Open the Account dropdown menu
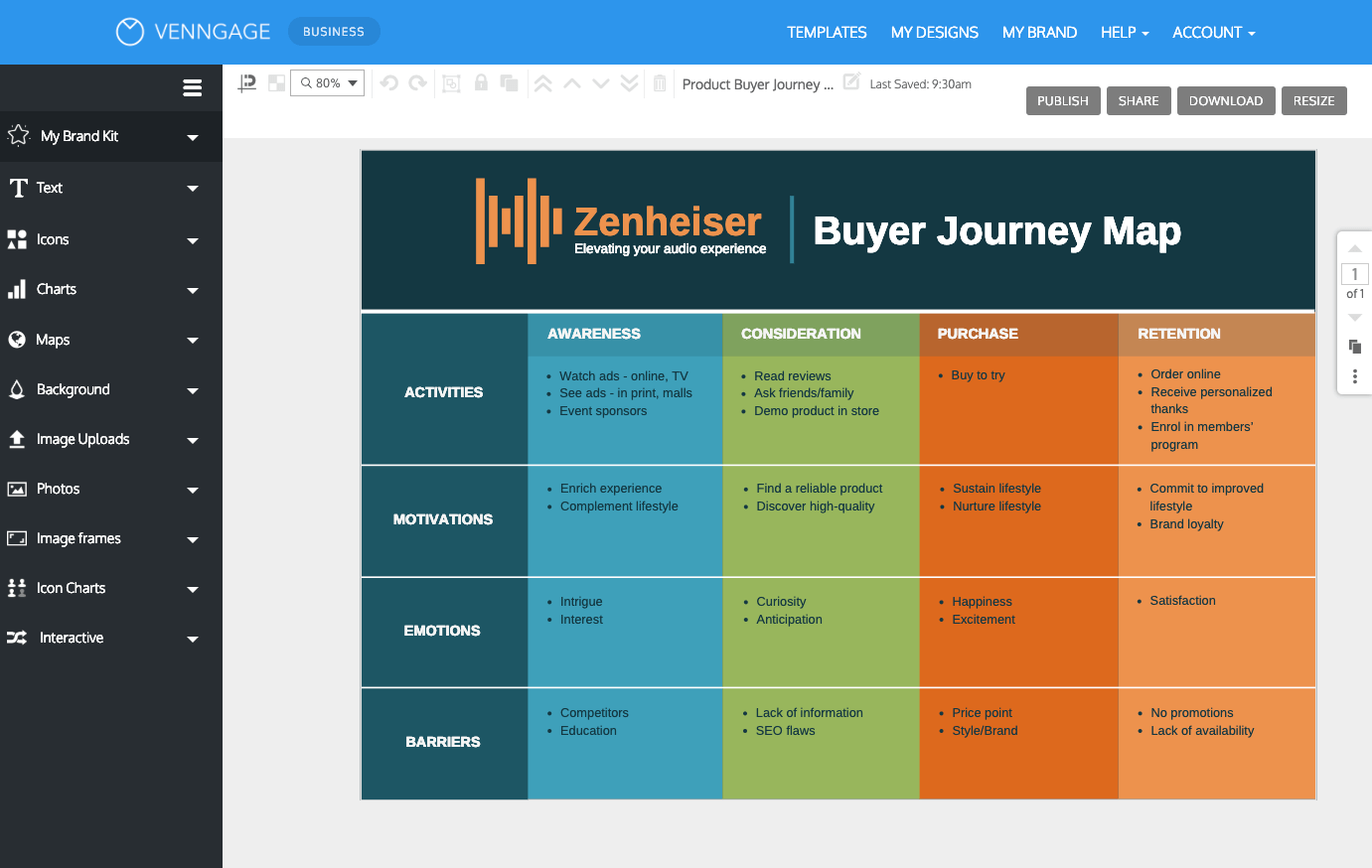The image size is (1372, 868). [1214, 33]
